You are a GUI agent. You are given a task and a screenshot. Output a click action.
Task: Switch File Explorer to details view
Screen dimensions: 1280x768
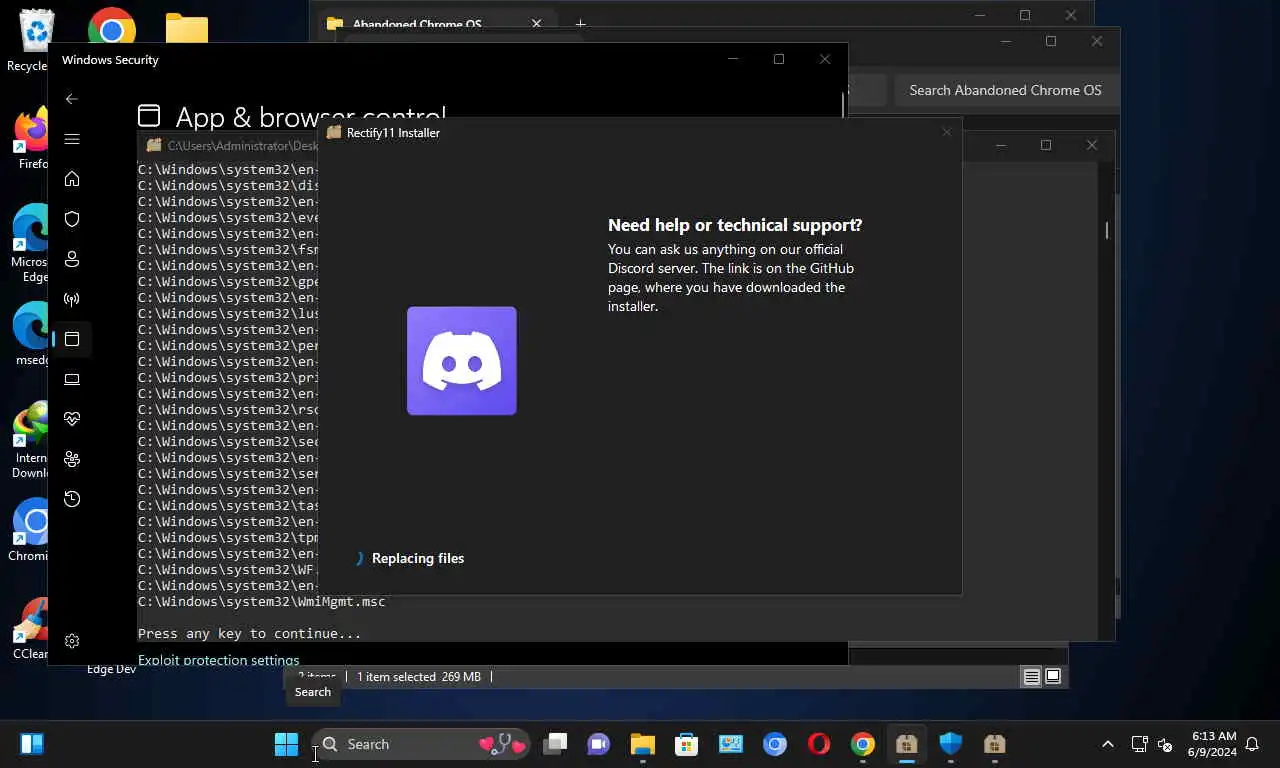(1031, 677)
